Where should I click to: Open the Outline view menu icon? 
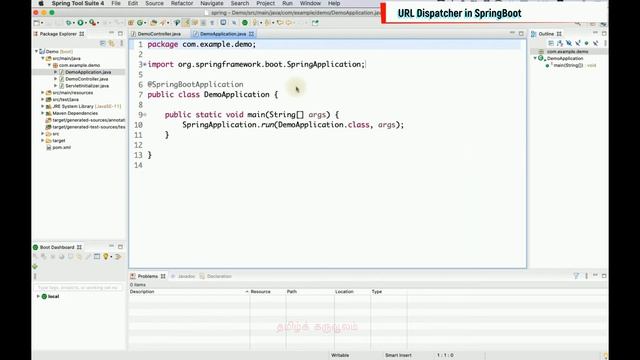(605, 43)
